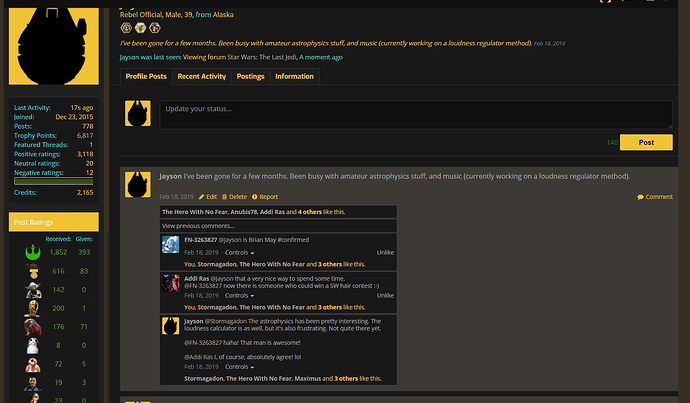Select the porg rating icon with 8 received
Viewport: 690px width, 403px height.
click(x=33, y=345)
